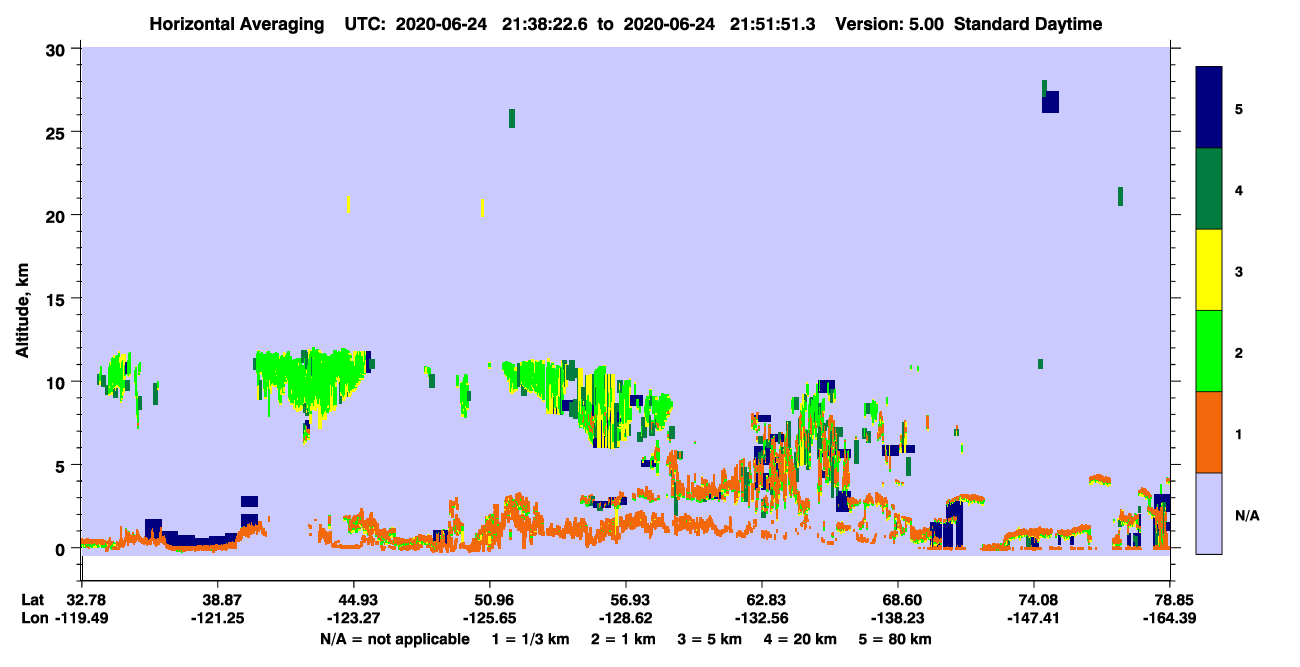Image resolution: width=1300 pixels, height=667 pixels.
Task: Click the 10 altitude tick label
Action: tap(58, 382)
